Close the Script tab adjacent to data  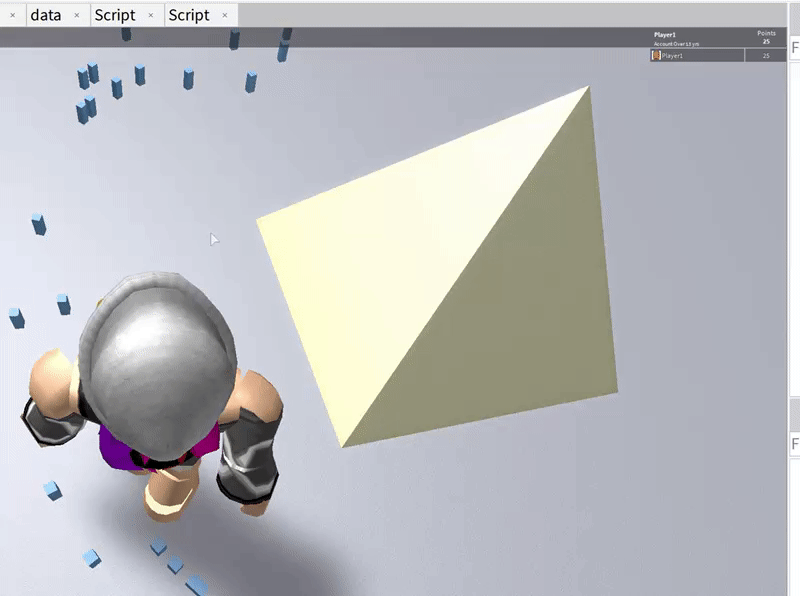pyautogui.click(x=151, y=15)
